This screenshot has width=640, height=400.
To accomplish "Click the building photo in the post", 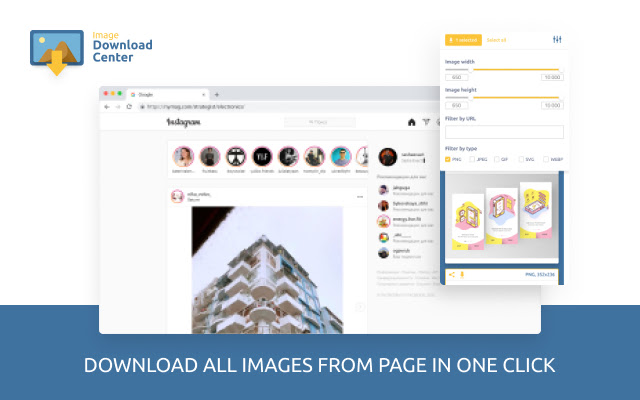I will (x=267, y=270).
